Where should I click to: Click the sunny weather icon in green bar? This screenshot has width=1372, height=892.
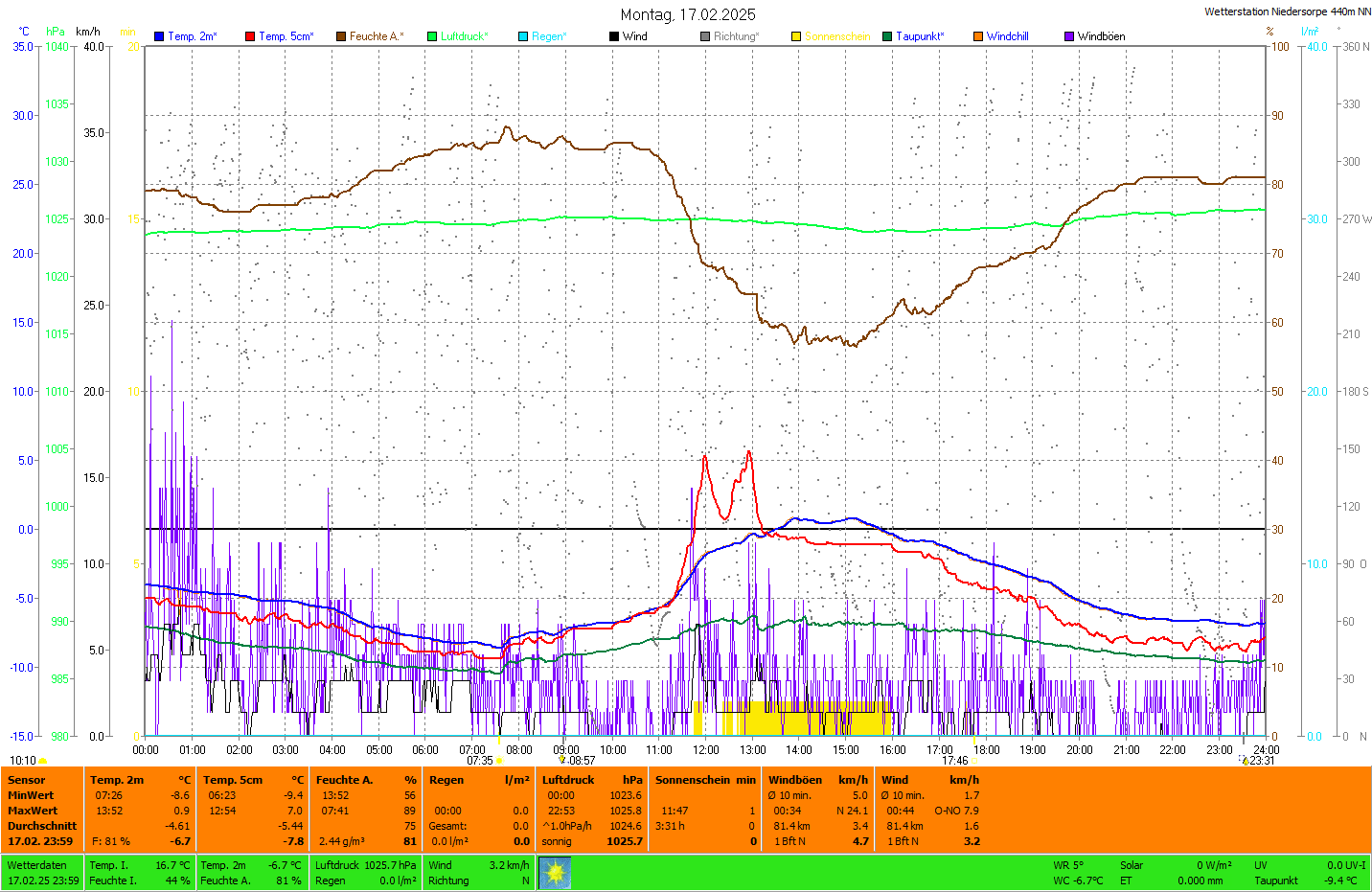[x=555, y=873]
